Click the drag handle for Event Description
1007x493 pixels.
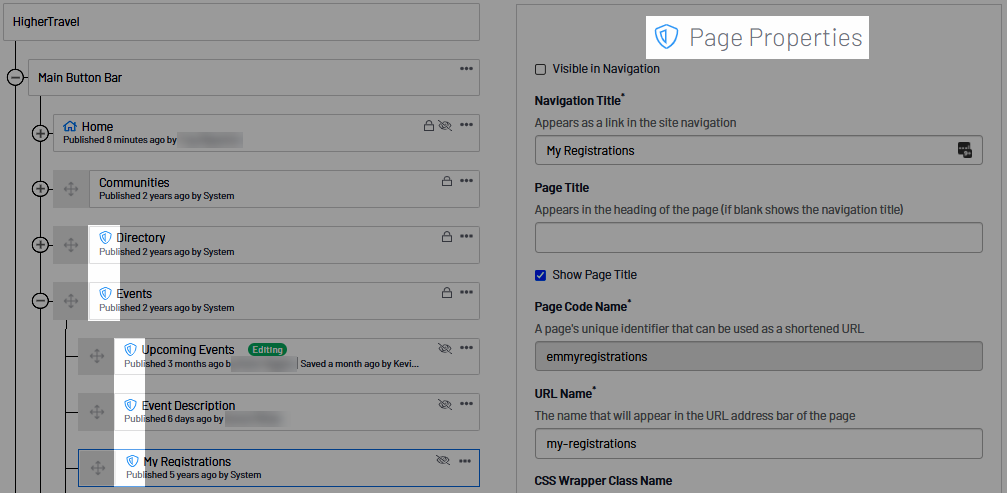coord(97,412)
